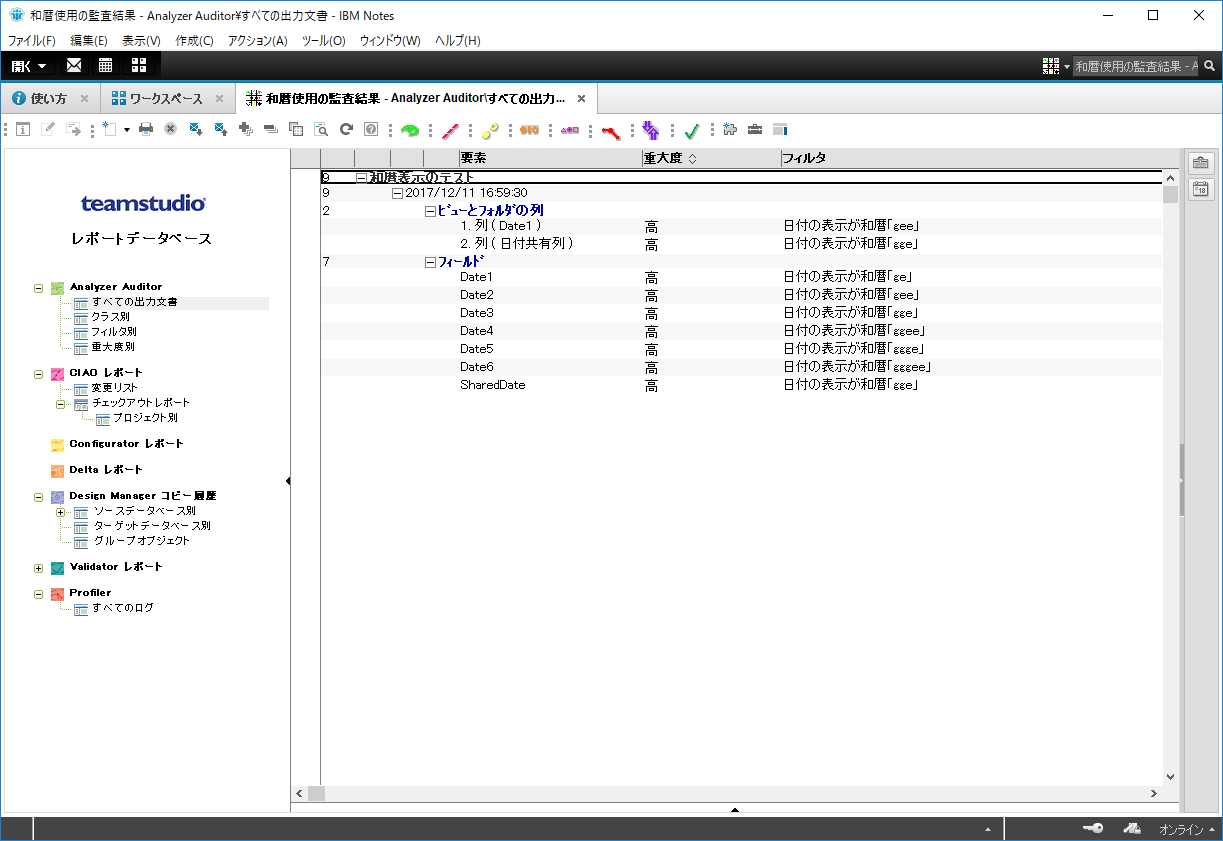Click the briefcase toolbar icon
The height and width of the screenshot is (841, 1223).
755,129
